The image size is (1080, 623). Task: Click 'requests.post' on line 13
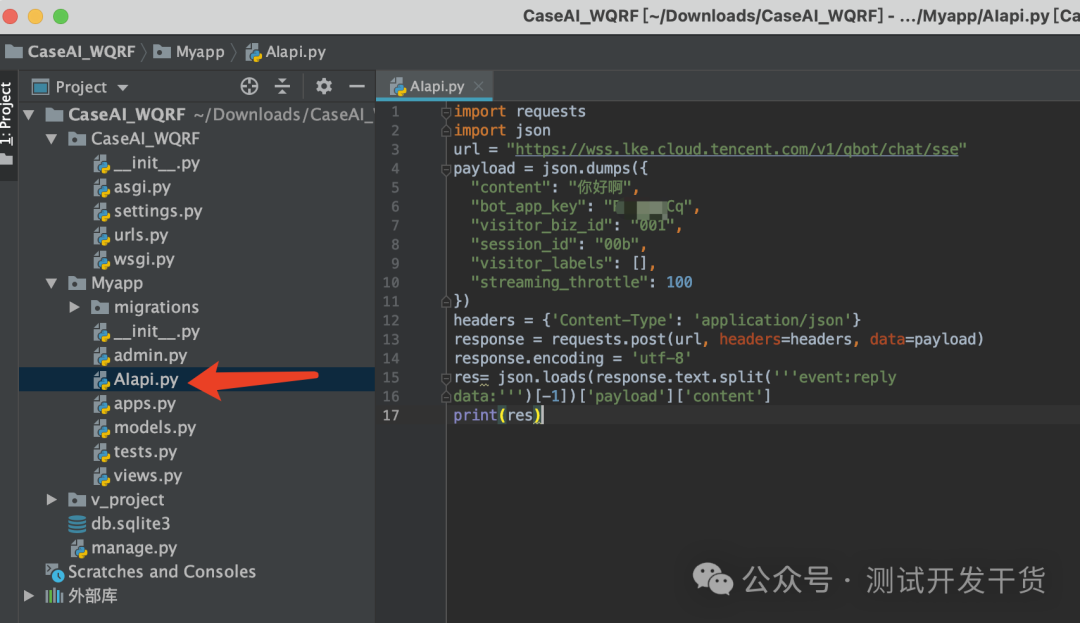609,339
